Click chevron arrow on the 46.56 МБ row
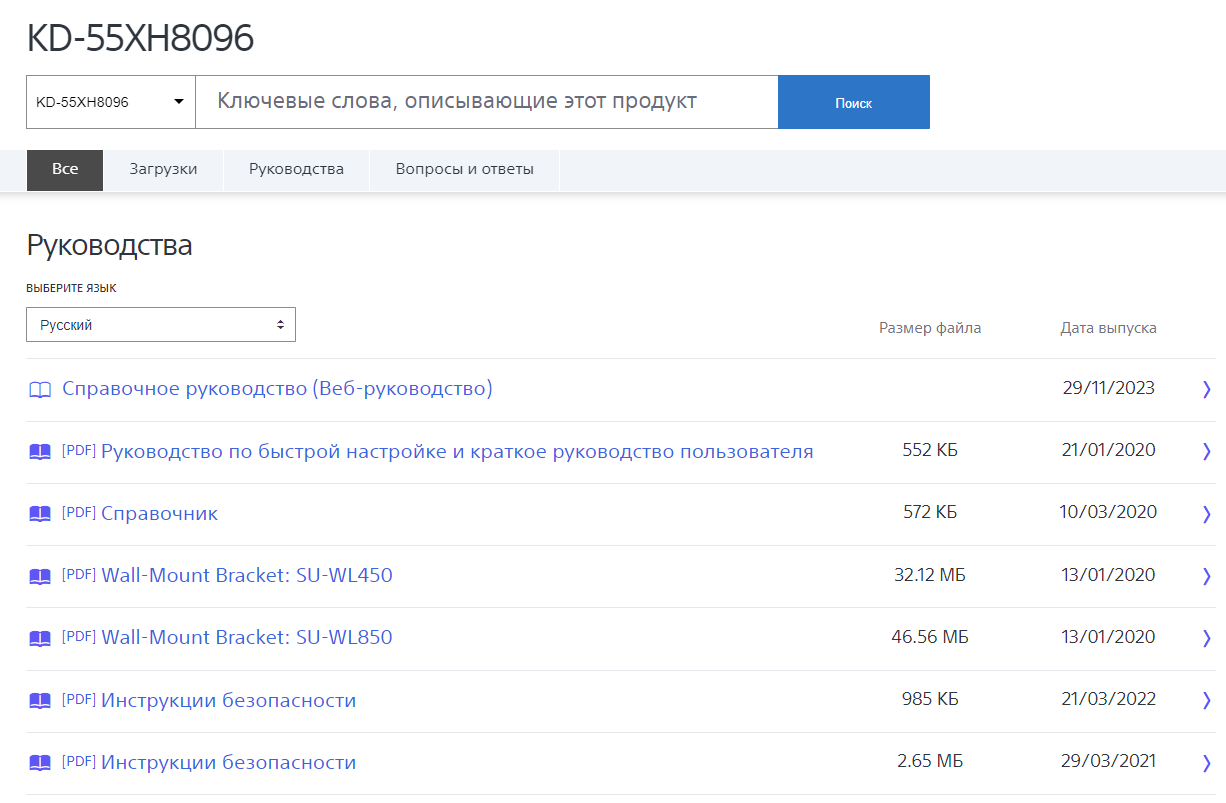 [1206, 638]
